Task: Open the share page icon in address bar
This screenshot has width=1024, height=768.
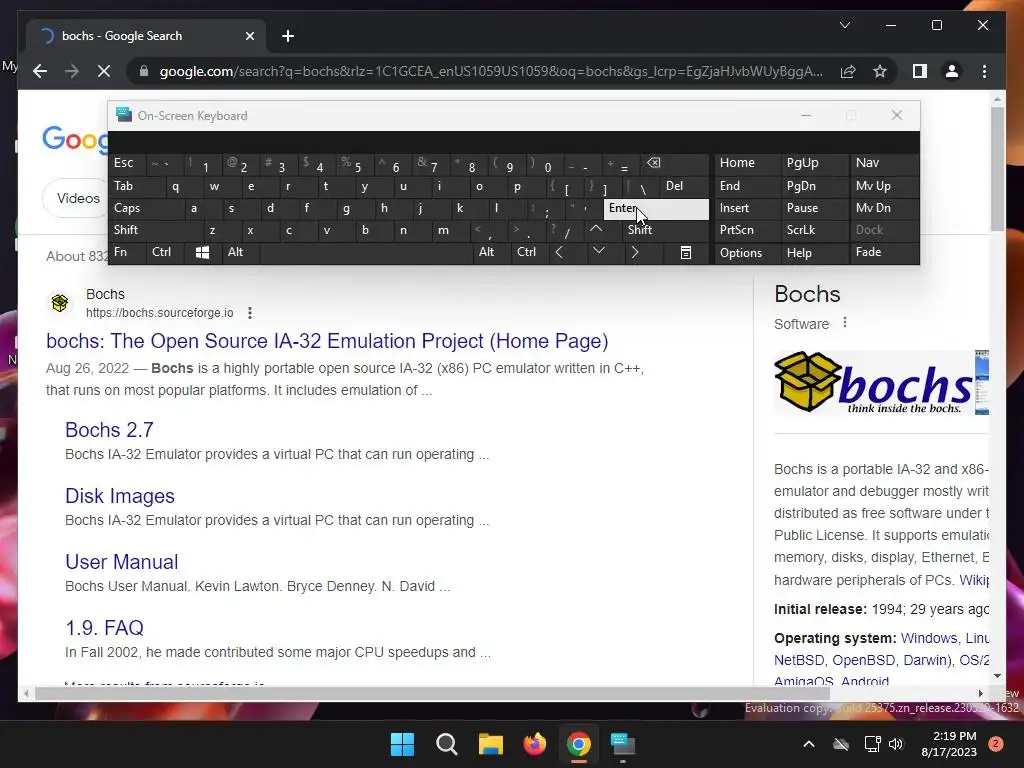Action: (x=848, y=71)
